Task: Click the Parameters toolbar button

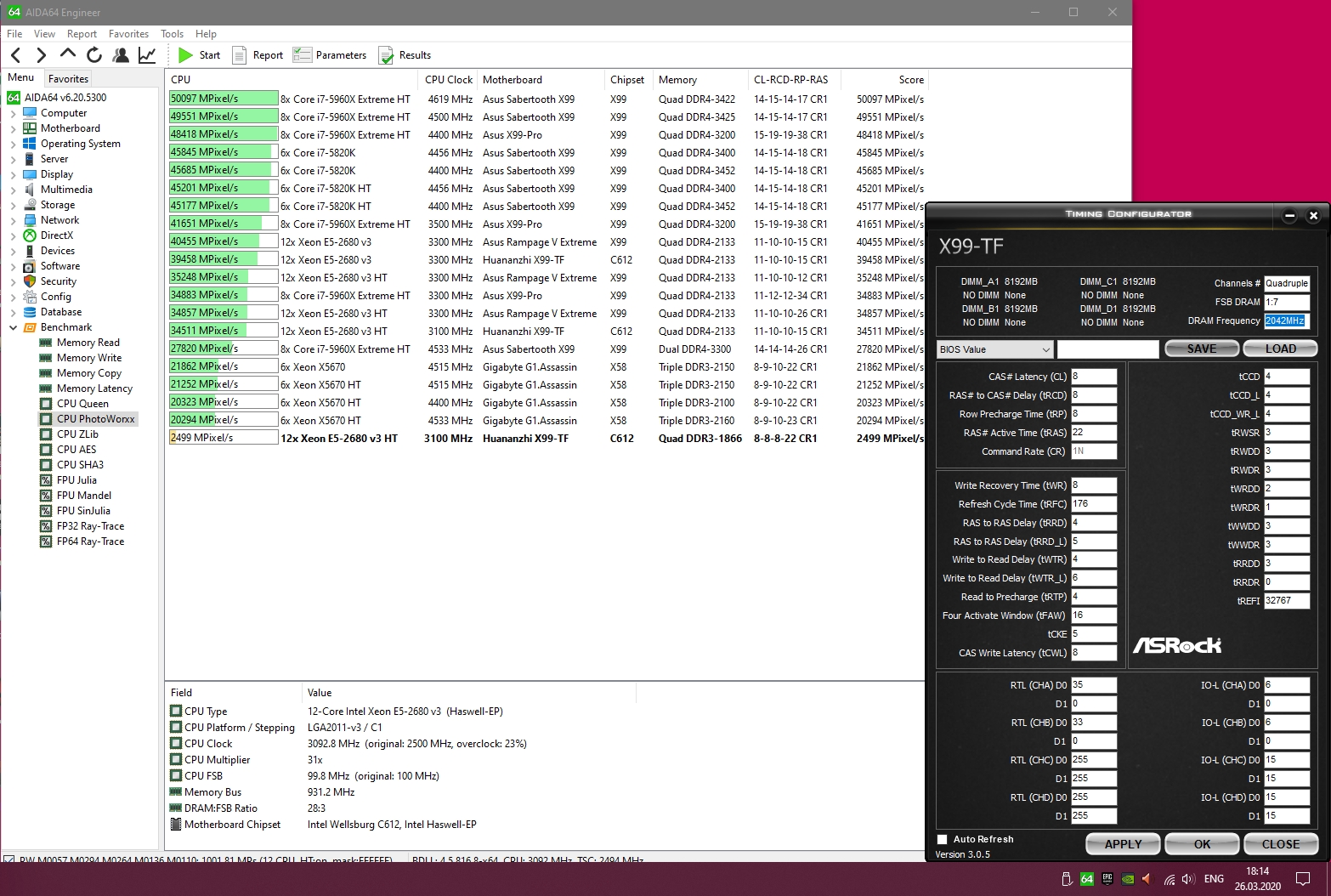Action: coord(330,55)
